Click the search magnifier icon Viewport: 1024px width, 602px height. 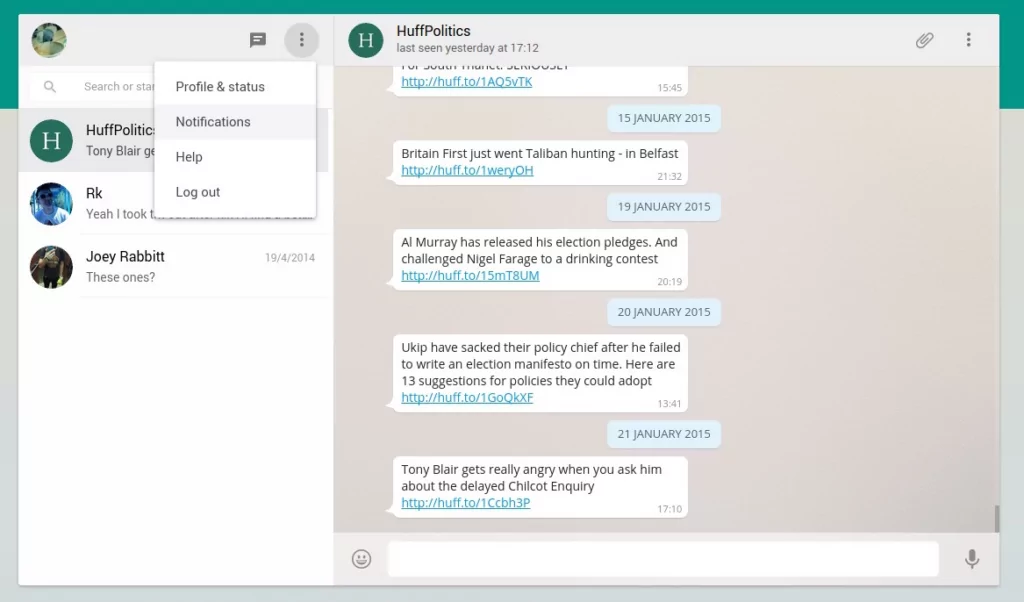50,87
